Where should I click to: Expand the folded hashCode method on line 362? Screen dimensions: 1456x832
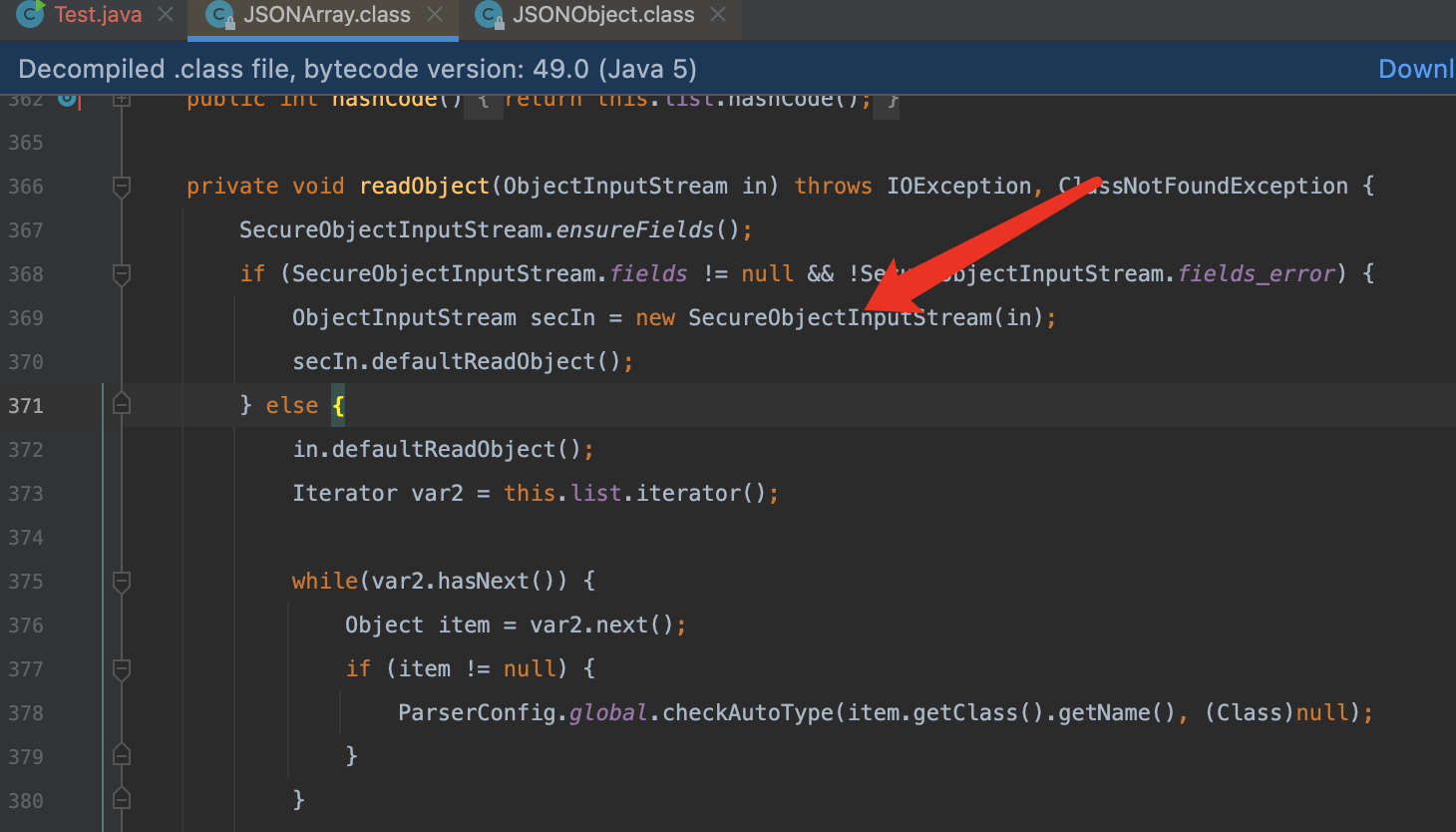(122, 100)
